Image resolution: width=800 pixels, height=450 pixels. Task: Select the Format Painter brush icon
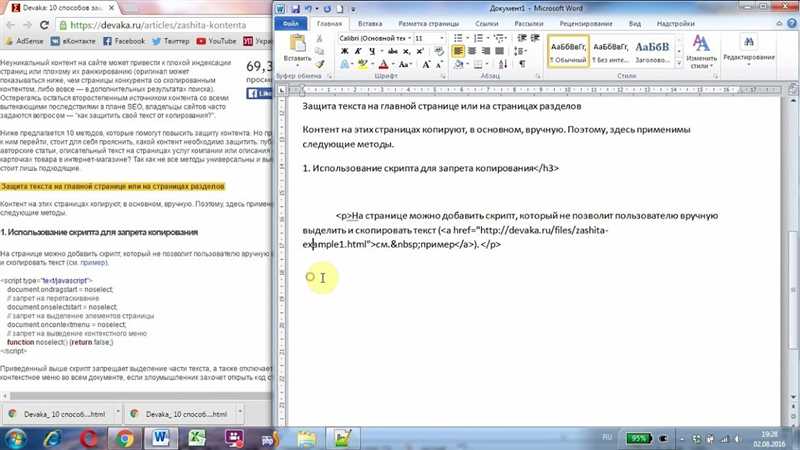[319, 64]
